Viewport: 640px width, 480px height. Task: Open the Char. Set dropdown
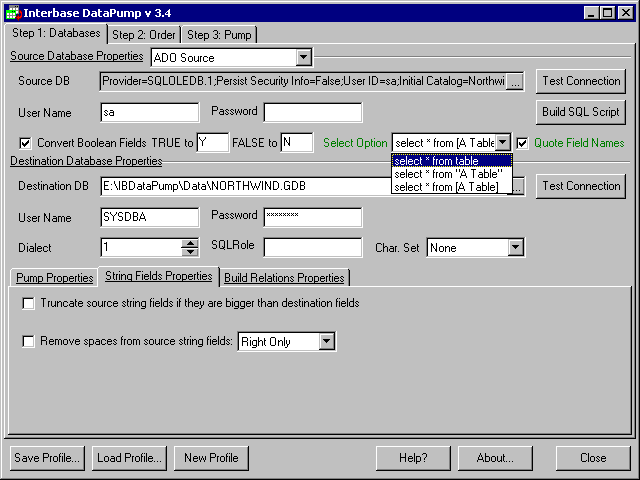(516, 247)
